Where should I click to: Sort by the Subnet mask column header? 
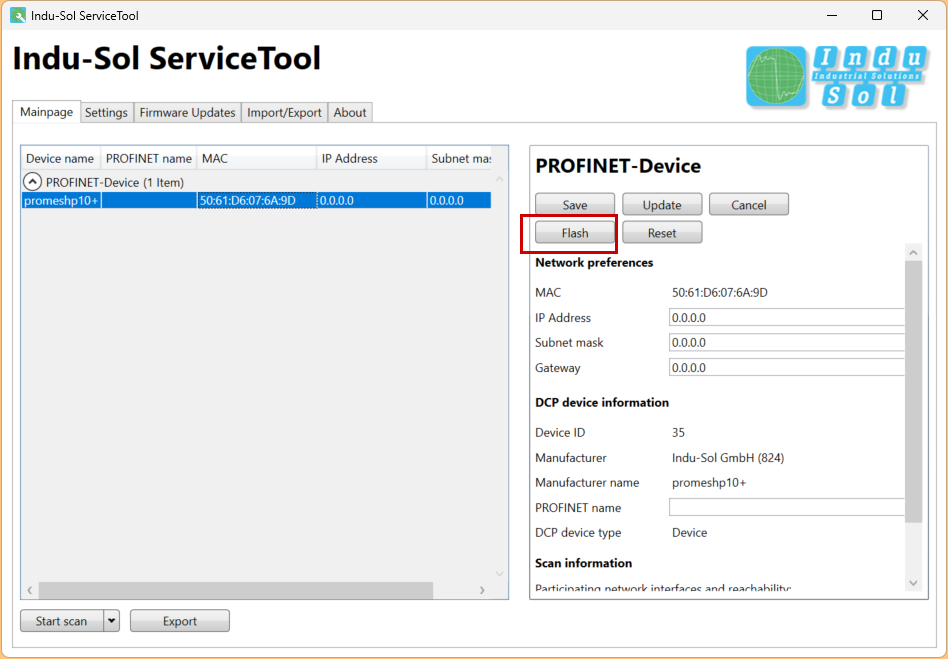pos(459,158)
